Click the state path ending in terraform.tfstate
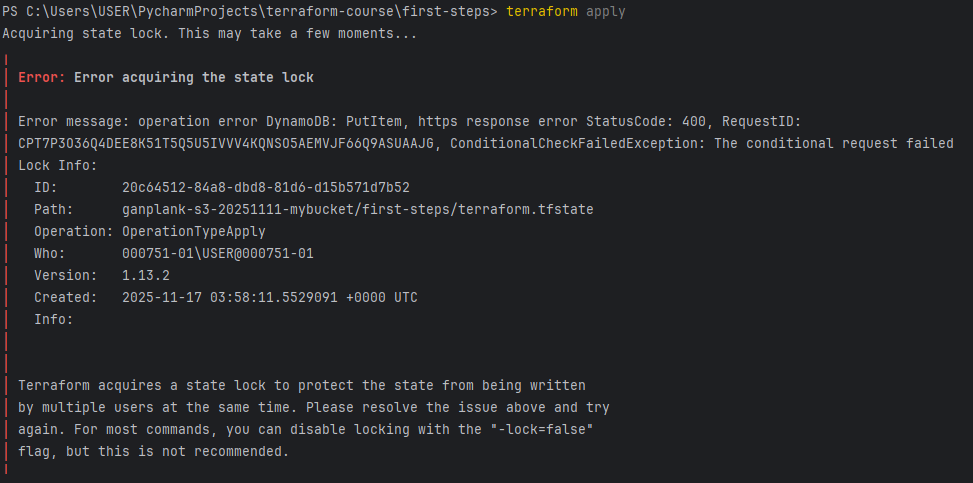973x483 pixels. 357,209
